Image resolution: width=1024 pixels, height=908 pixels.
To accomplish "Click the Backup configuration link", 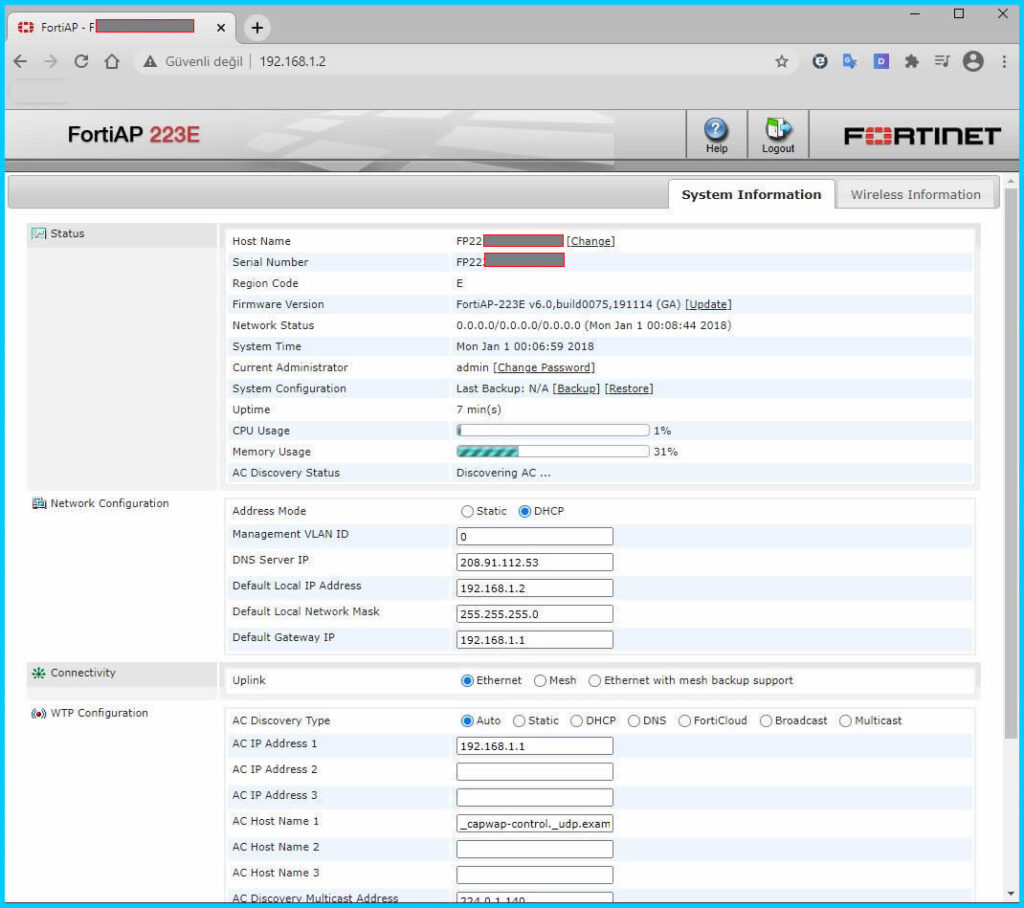I will 576,389.
